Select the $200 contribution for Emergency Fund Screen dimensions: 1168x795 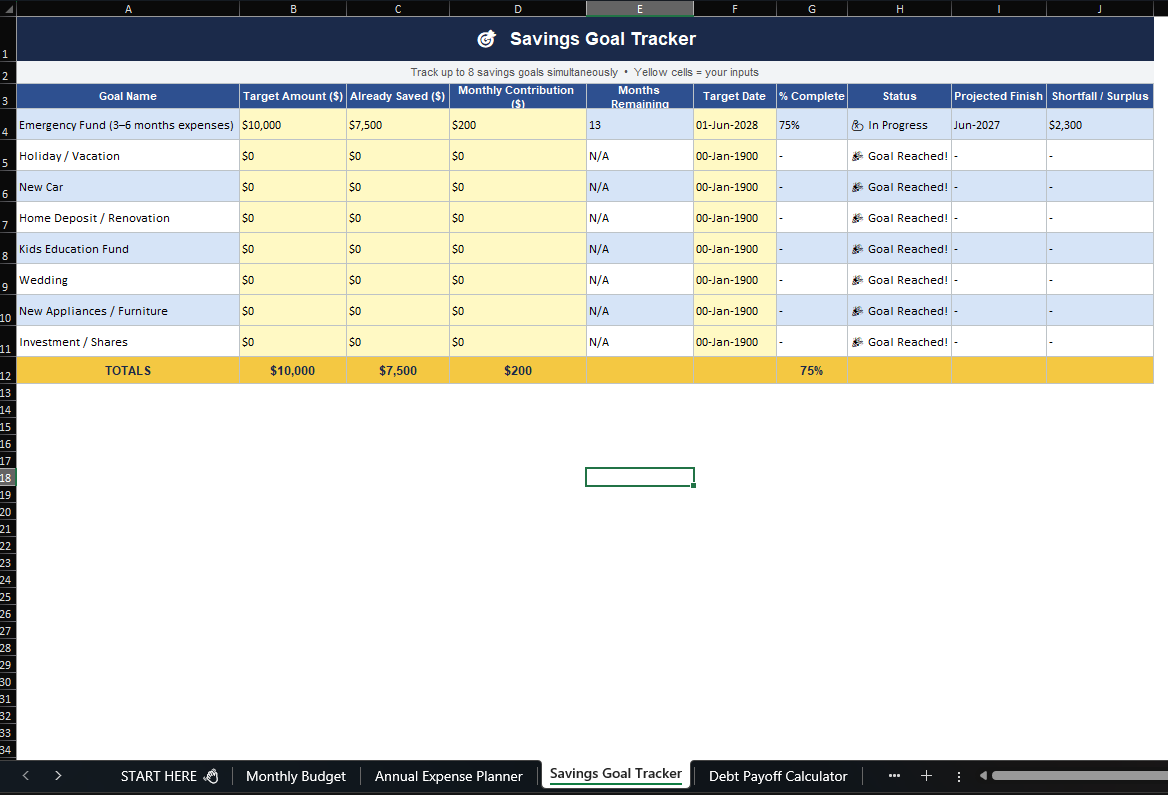[518, 125]
